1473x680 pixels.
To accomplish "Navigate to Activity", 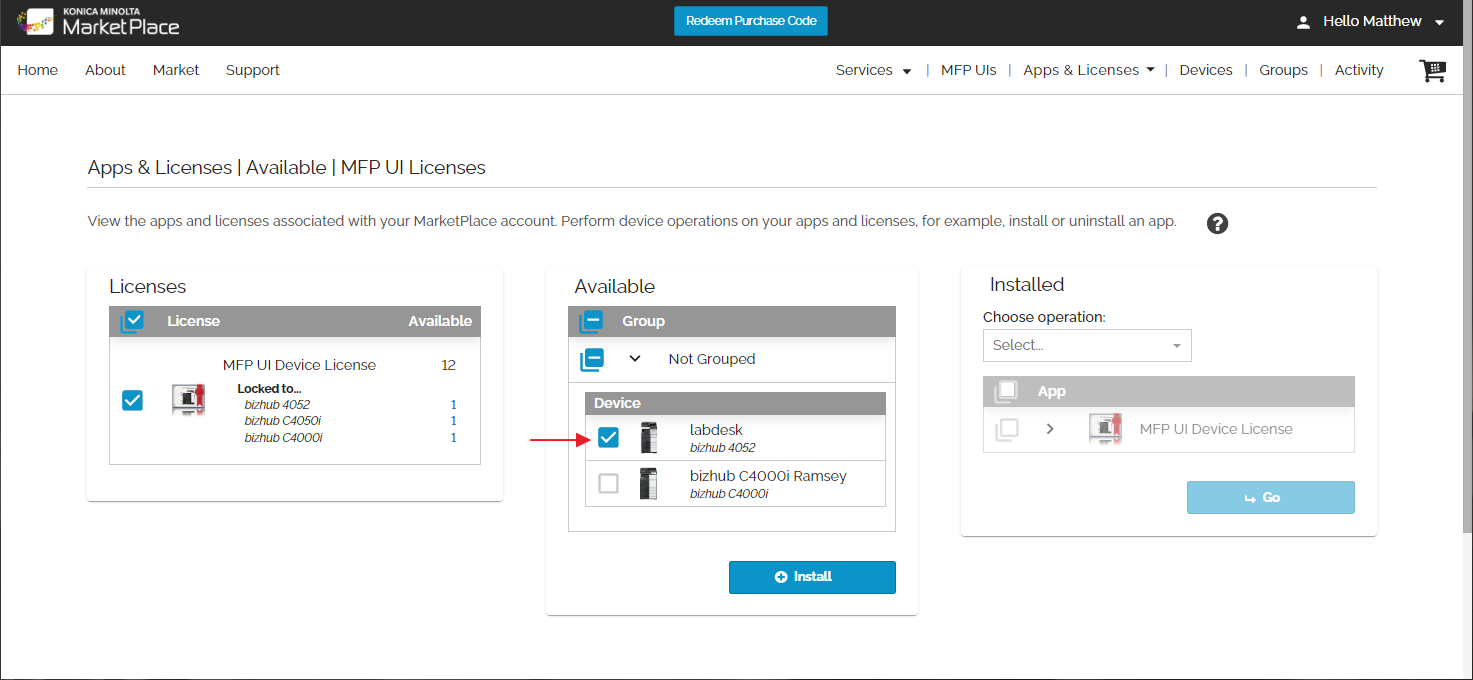I will (x=1359, y=70).
